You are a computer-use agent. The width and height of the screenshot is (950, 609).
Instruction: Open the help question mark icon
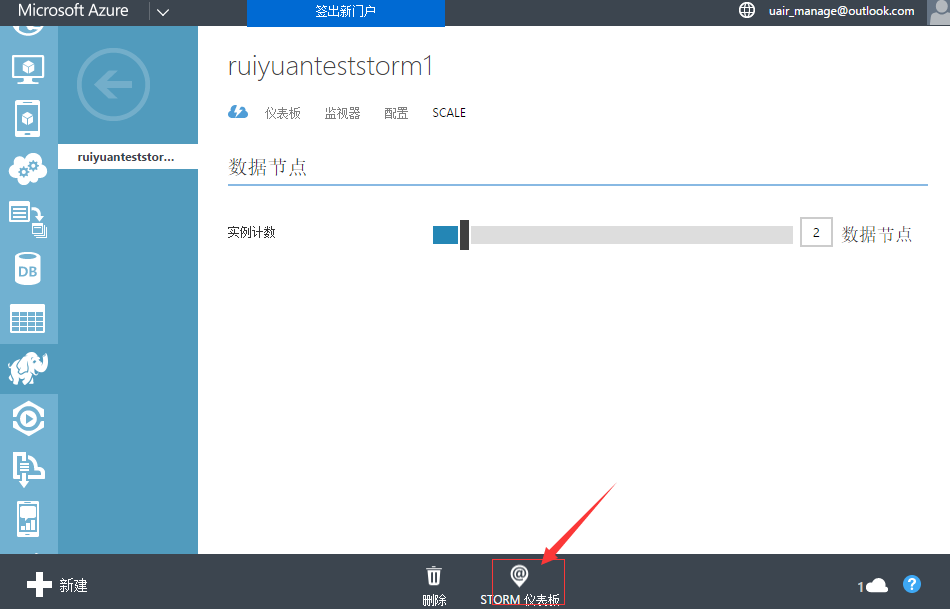[911, 584]
